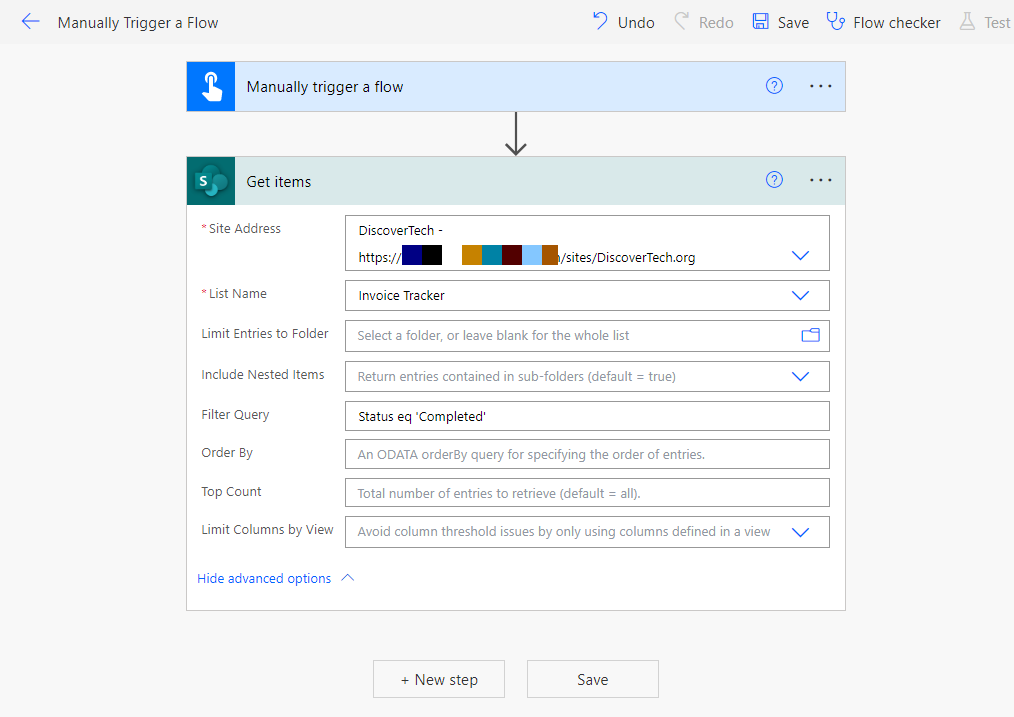Open the Flow checker
The height and width of the screenshot is (717, 1014).
pos(883,23)
